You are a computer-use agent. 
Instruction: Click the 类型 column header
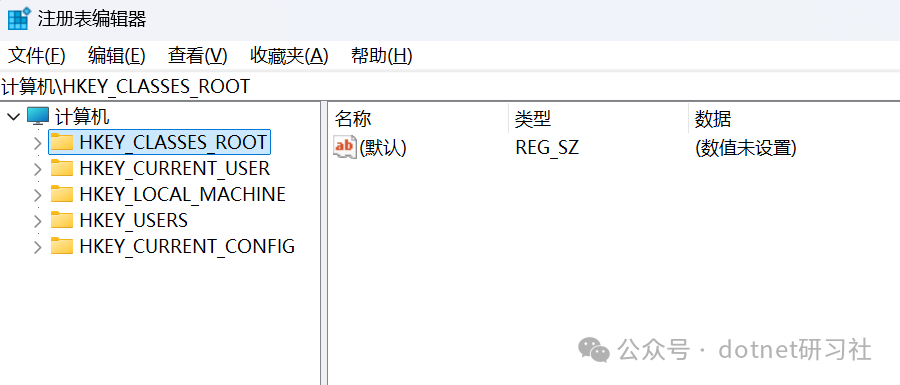598,119
